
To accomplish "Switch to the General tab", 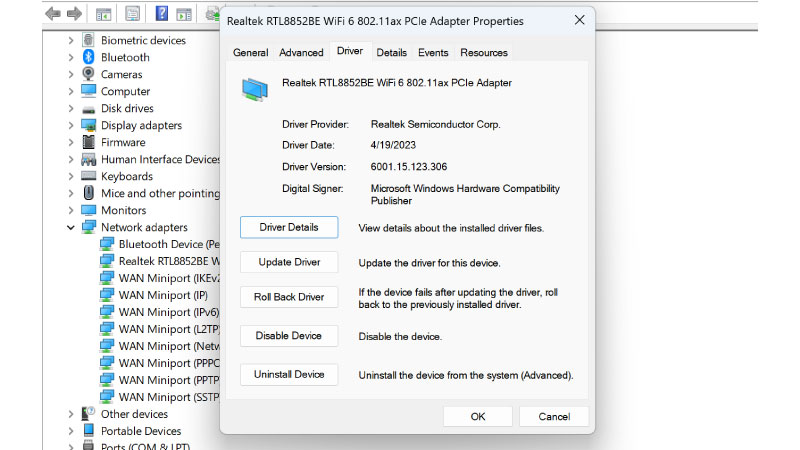I will pos(250,53).
